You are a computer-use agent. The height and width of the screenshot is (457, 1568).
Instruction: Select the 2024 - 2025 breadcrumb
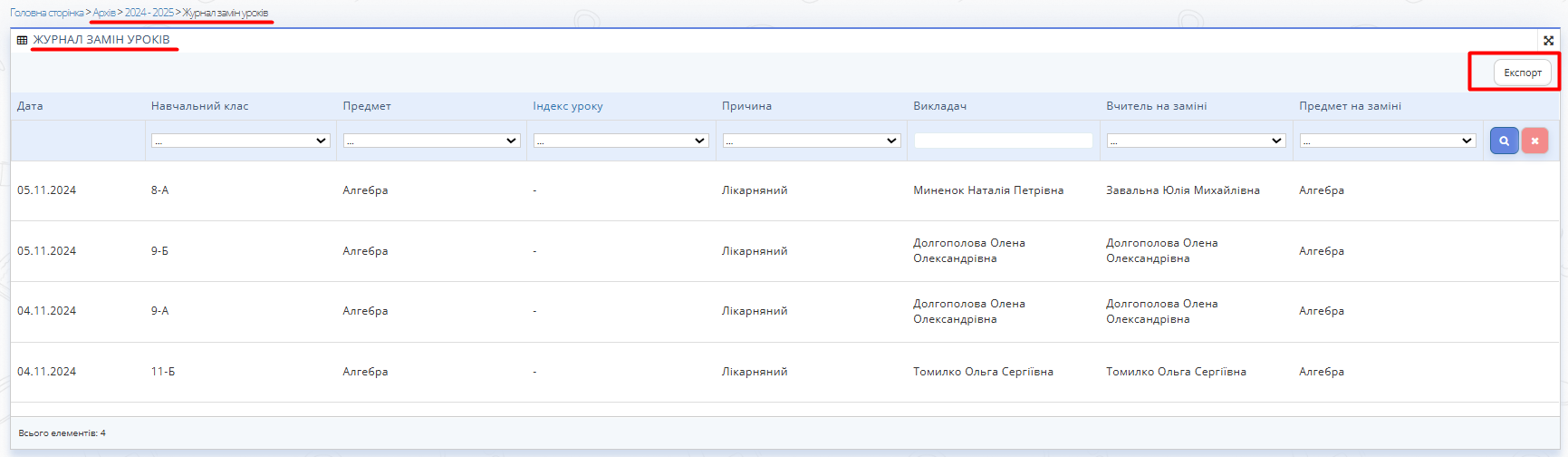[149, 13]
